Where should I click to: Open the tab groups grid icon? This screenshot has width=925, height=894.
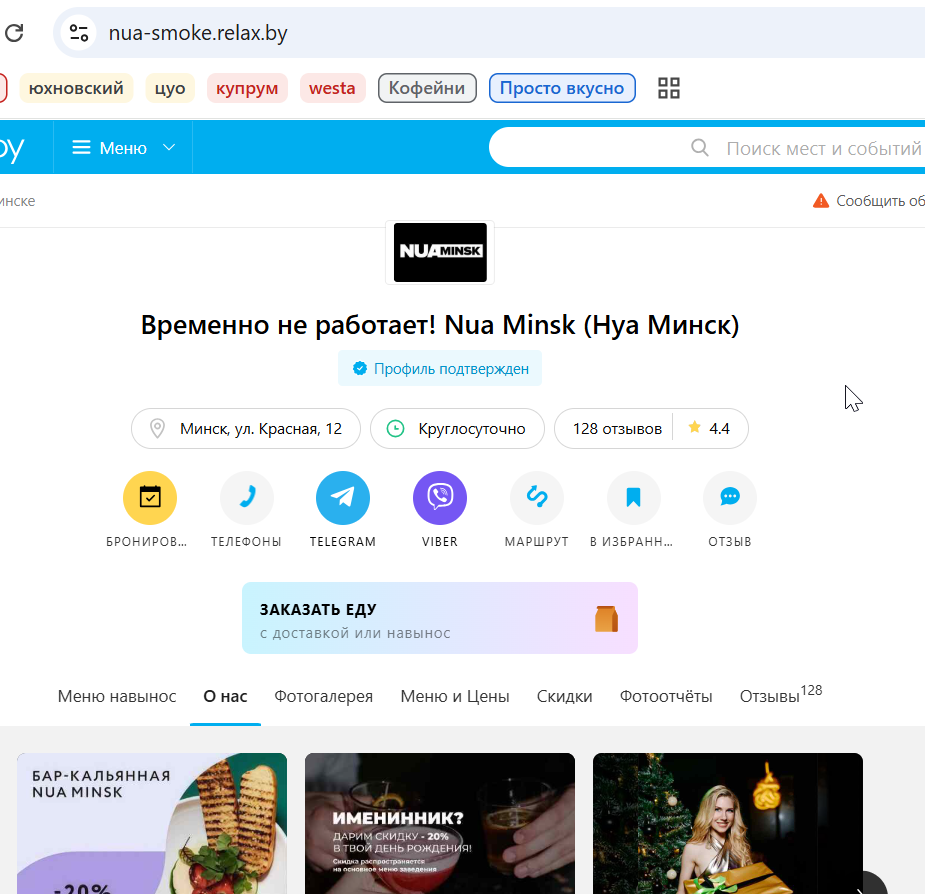click(x=668, y=89)
